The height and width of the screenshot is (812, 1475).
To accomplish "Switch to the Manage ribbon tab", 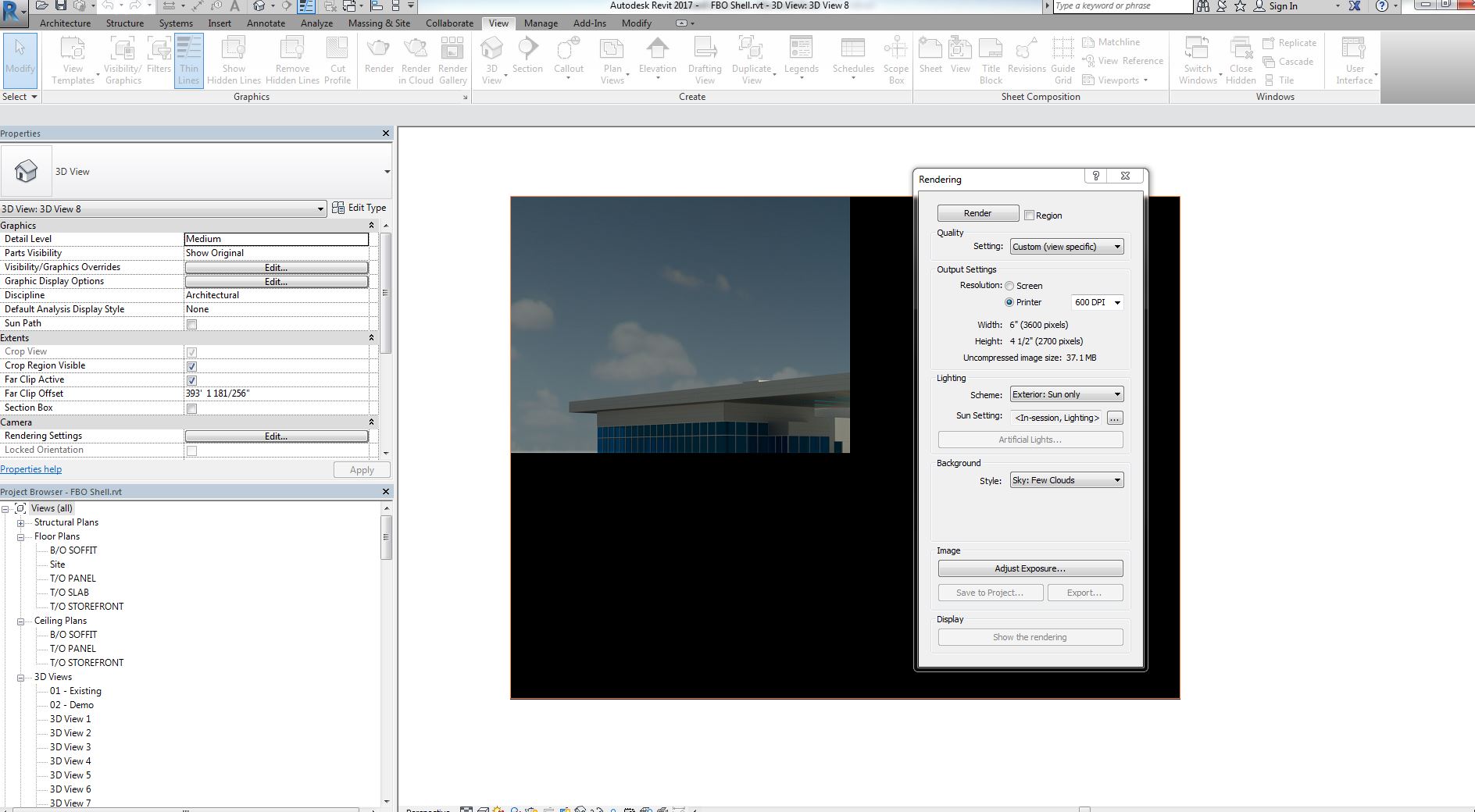I will (541, 23).
